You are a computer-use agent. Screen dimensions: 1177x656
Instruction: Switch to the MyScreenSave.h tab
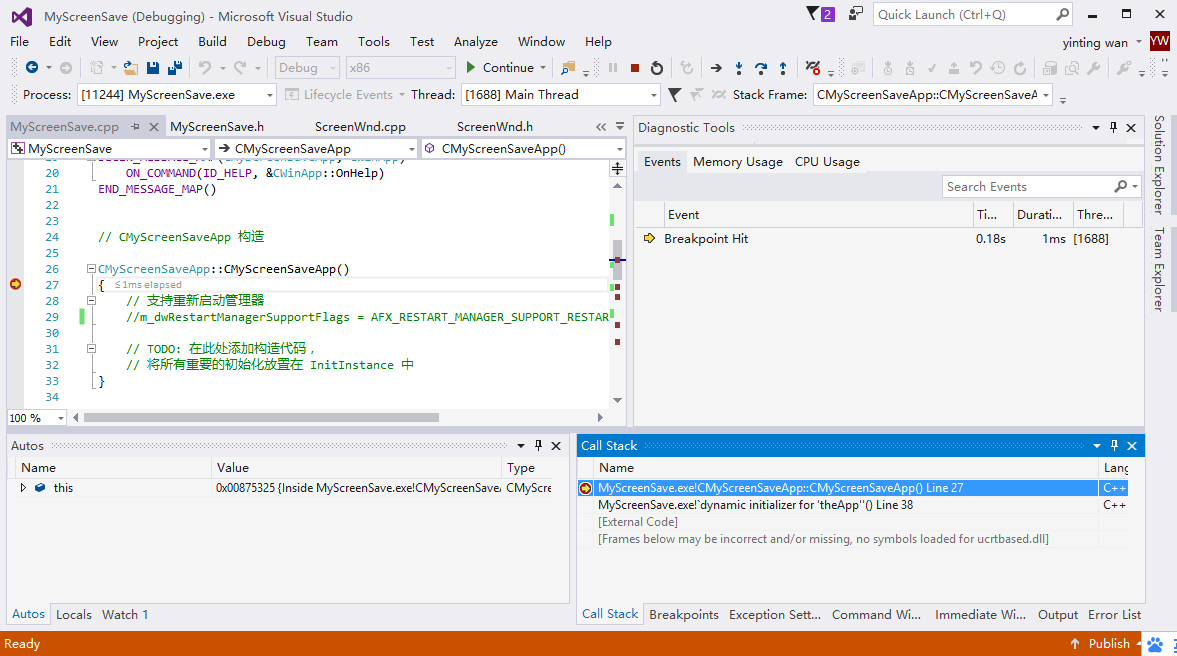(217, 127)
